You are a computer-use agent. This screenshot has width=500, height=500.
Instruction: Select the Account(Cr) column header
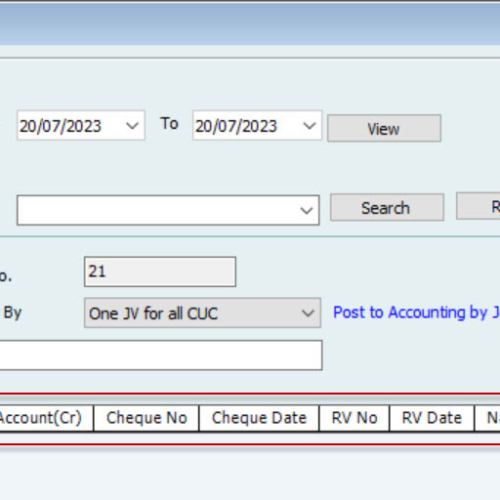[46, 418]
